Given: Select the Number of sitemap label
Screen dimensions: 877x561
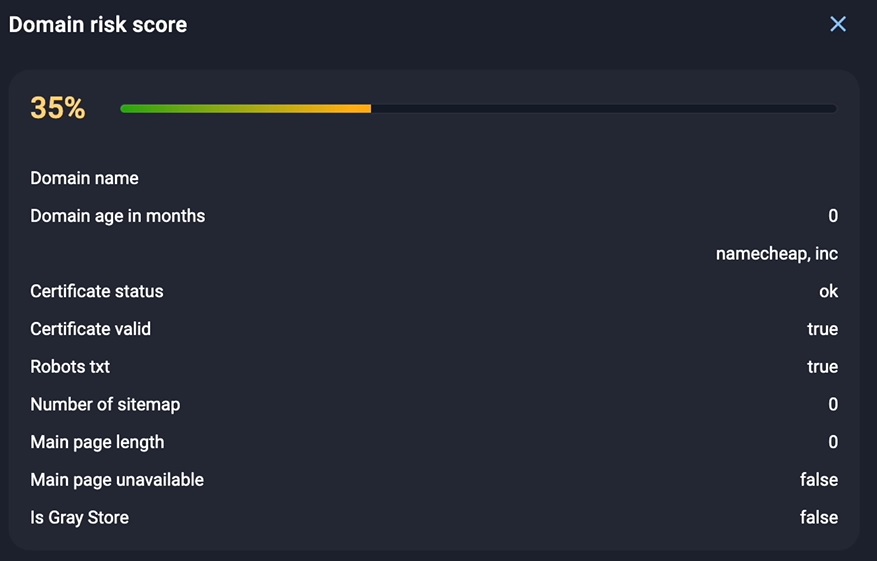Looking at the screenshot, I should point(105,405).
